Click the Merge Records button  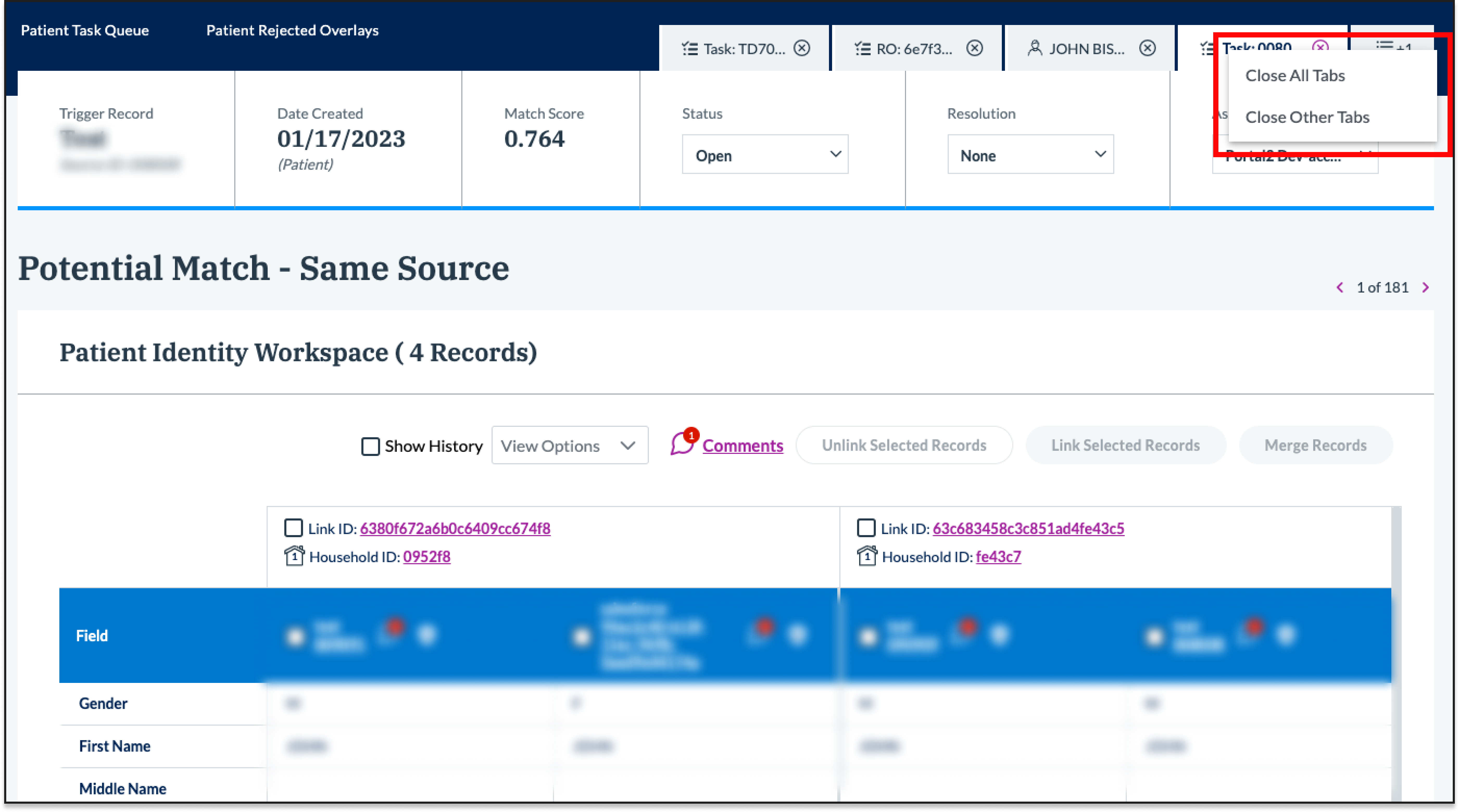tap(1315, 446)
